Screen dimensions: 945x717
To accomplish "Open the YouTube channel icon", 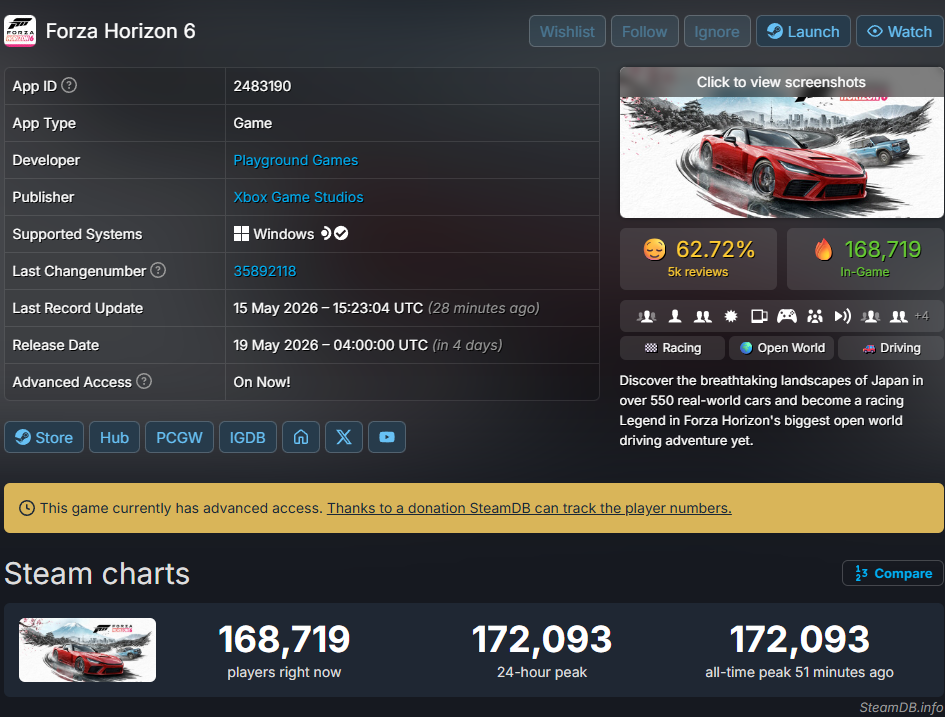I will pyautogui.click(x=387, y=437).
